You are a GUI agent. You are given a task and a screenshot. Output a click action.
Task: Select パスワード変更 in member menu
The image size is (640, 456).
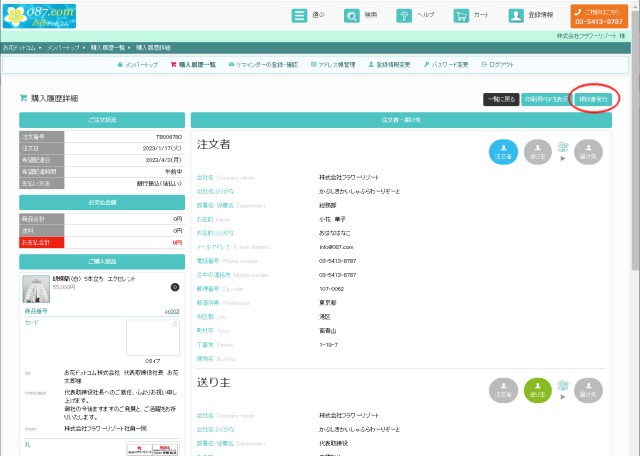[446, 64]
